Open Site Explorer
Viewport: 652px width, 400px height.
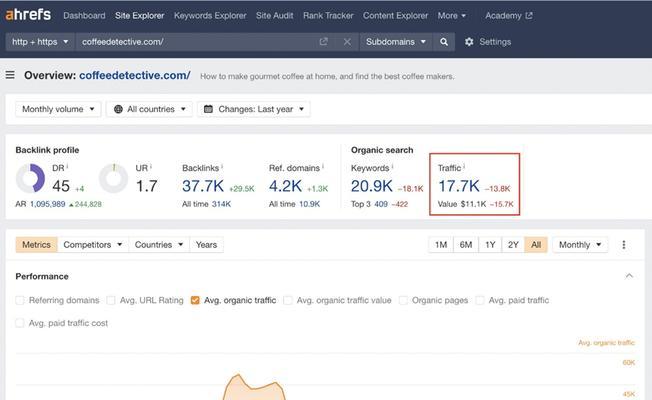click(x=140, y=15)
